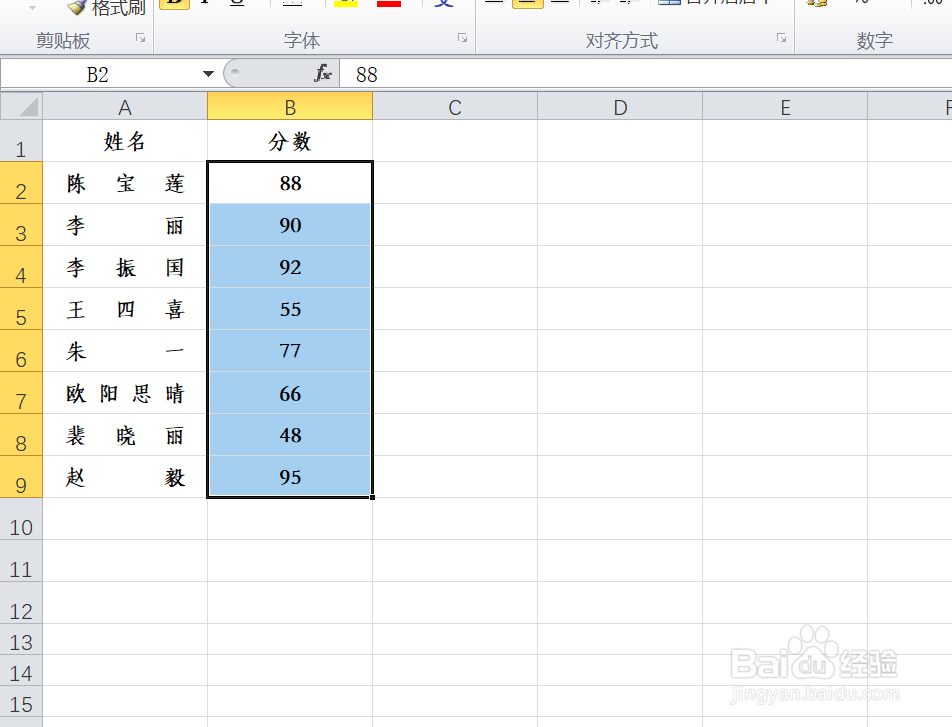
Task: Select row 2 header
Action: 21,183
